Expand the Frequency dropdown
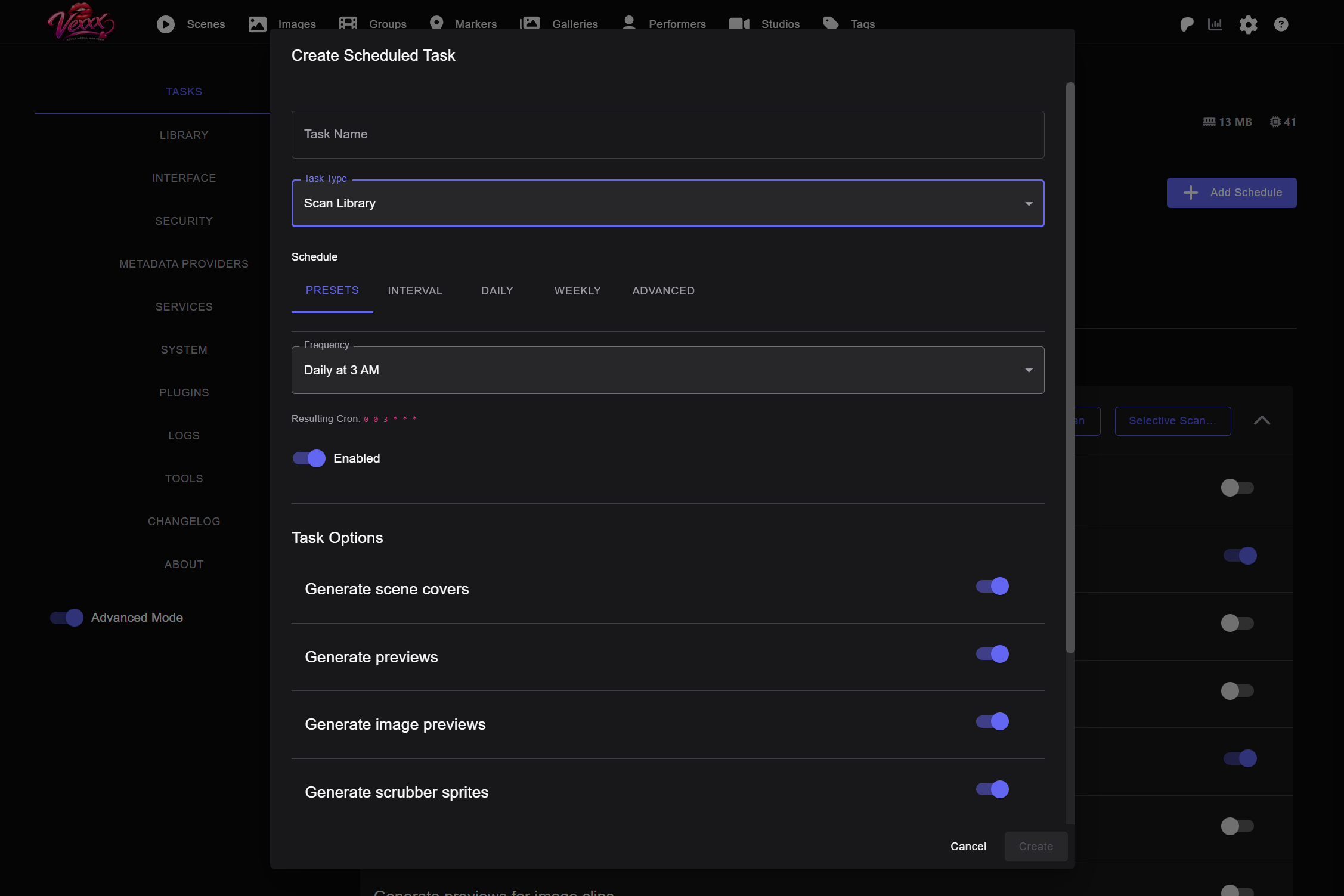 [667, 370]
